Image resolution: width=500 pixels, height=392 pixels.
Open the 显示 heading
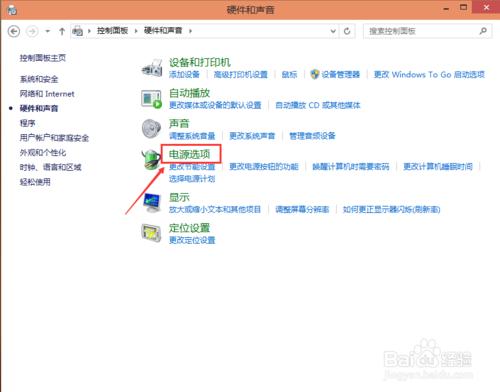[179, 197]
